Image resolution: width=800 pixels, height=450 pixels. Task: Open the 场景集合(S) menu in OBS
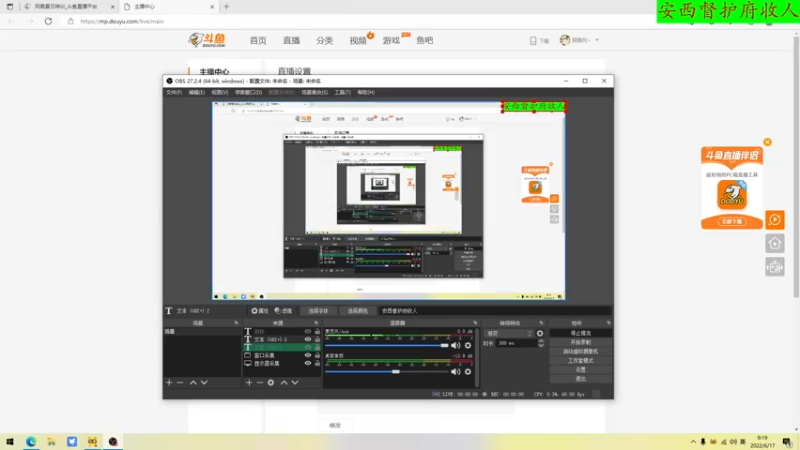(314, 92)
